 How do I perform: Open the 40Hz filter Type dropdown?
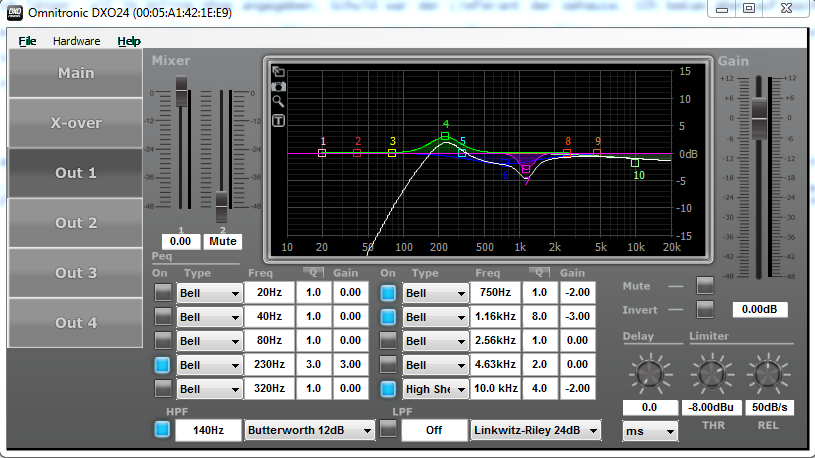click(x=209, y=317)
